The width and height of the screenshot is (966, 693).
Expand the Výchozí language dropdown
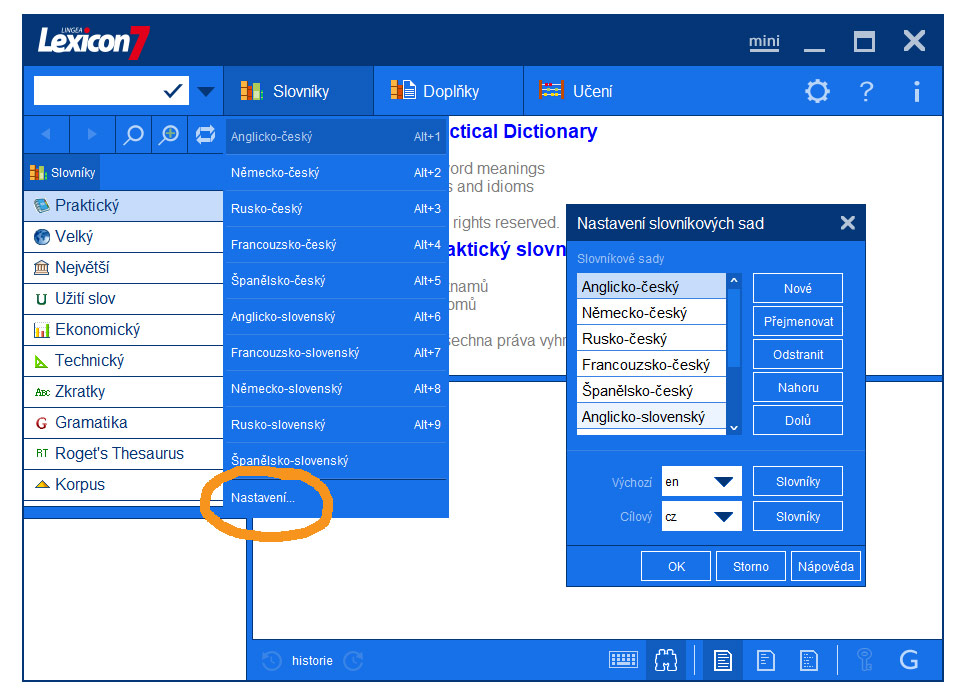[723, 482]
